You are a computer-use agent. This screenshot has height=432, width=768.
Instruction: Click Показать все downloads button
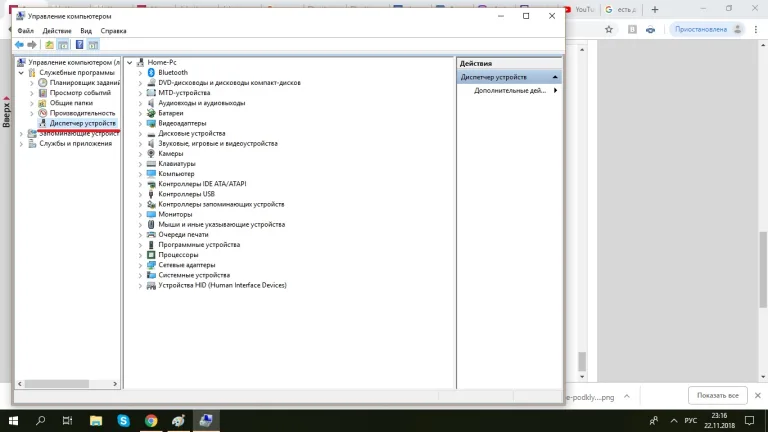pos(718,395)
